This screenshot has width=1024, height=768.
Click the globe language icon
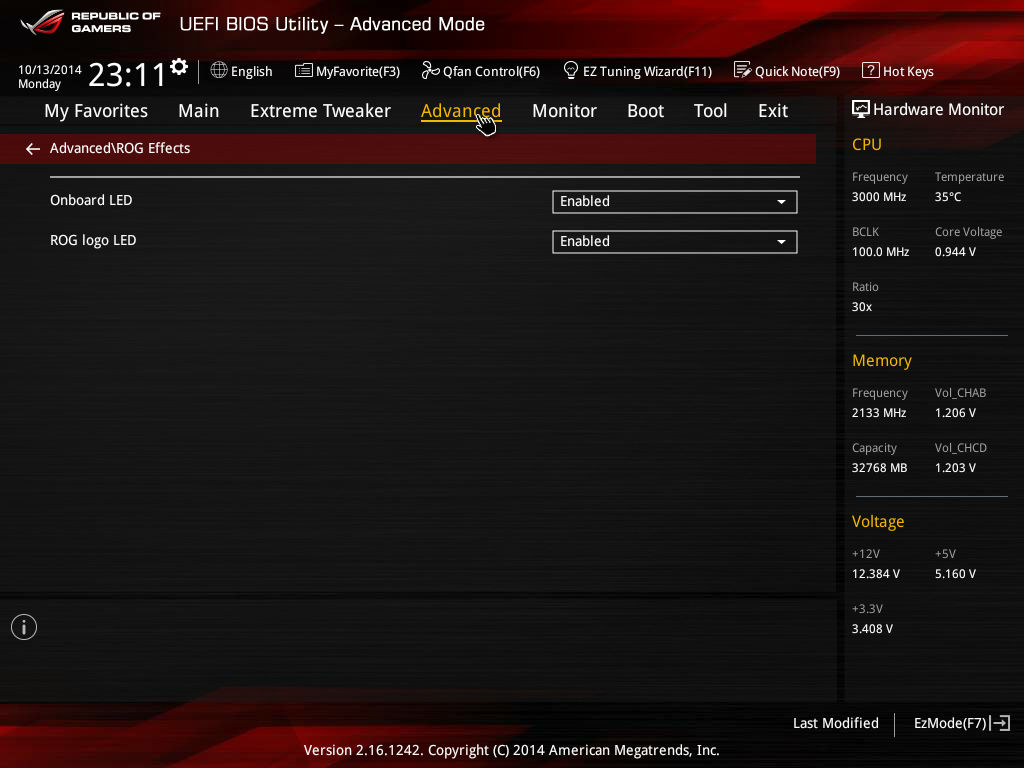219,70
